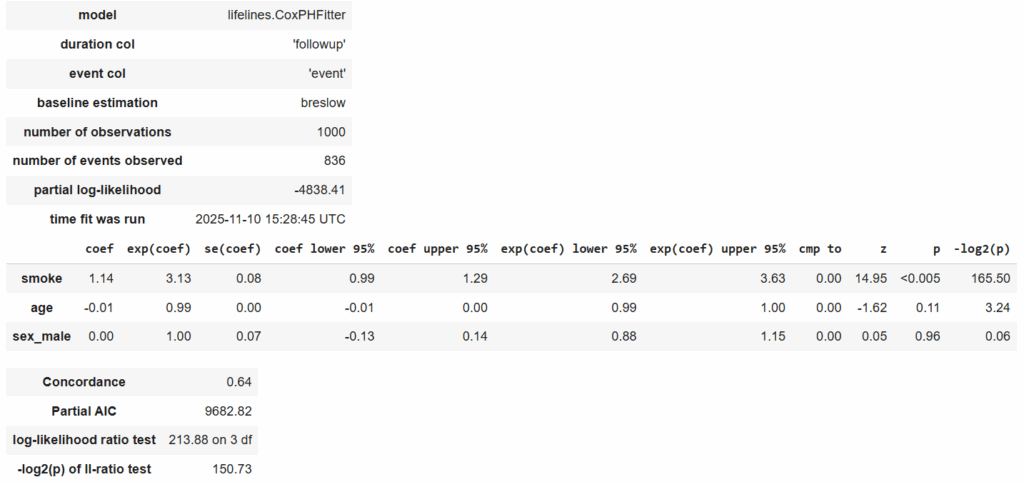
Task: Click the 'exp(coef) upper 95%' header
Action: point(718,249)
